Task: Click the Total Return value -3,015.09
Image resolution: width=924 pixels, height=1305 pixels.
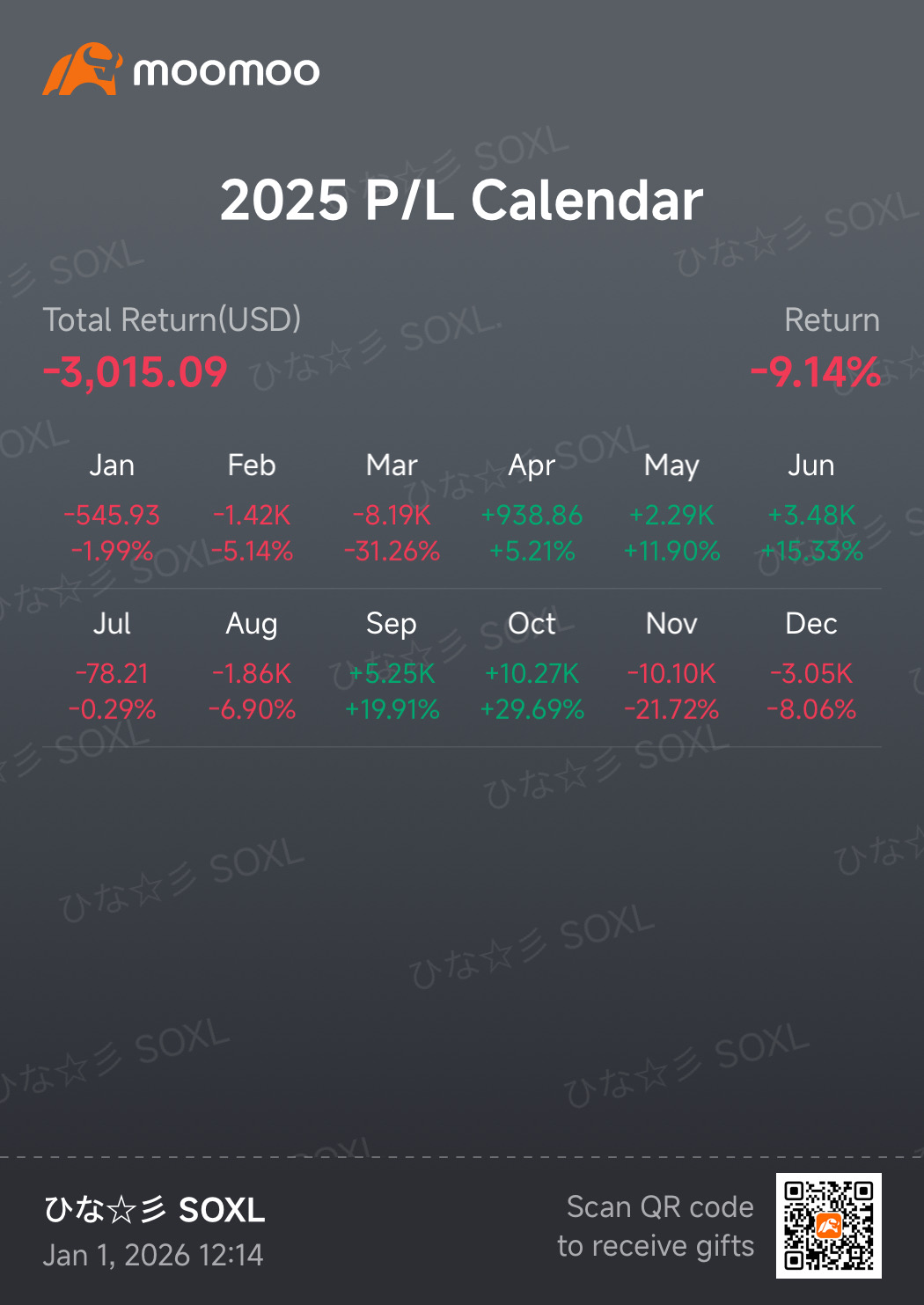Action: (136, 372)
